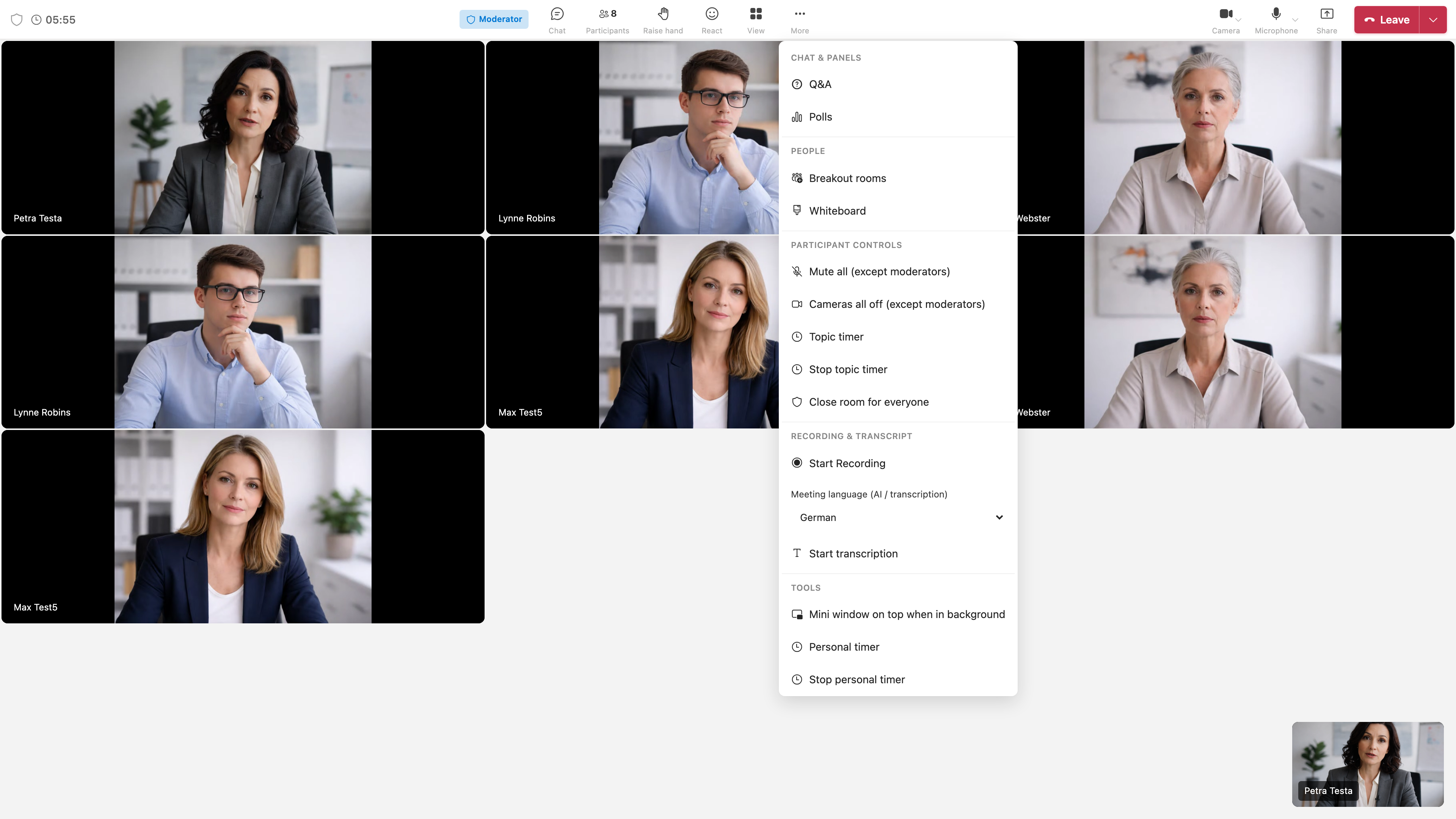Select Cameras all off (except moderators)
Screen dimensions: 1456x819
(x=897, y=304)
